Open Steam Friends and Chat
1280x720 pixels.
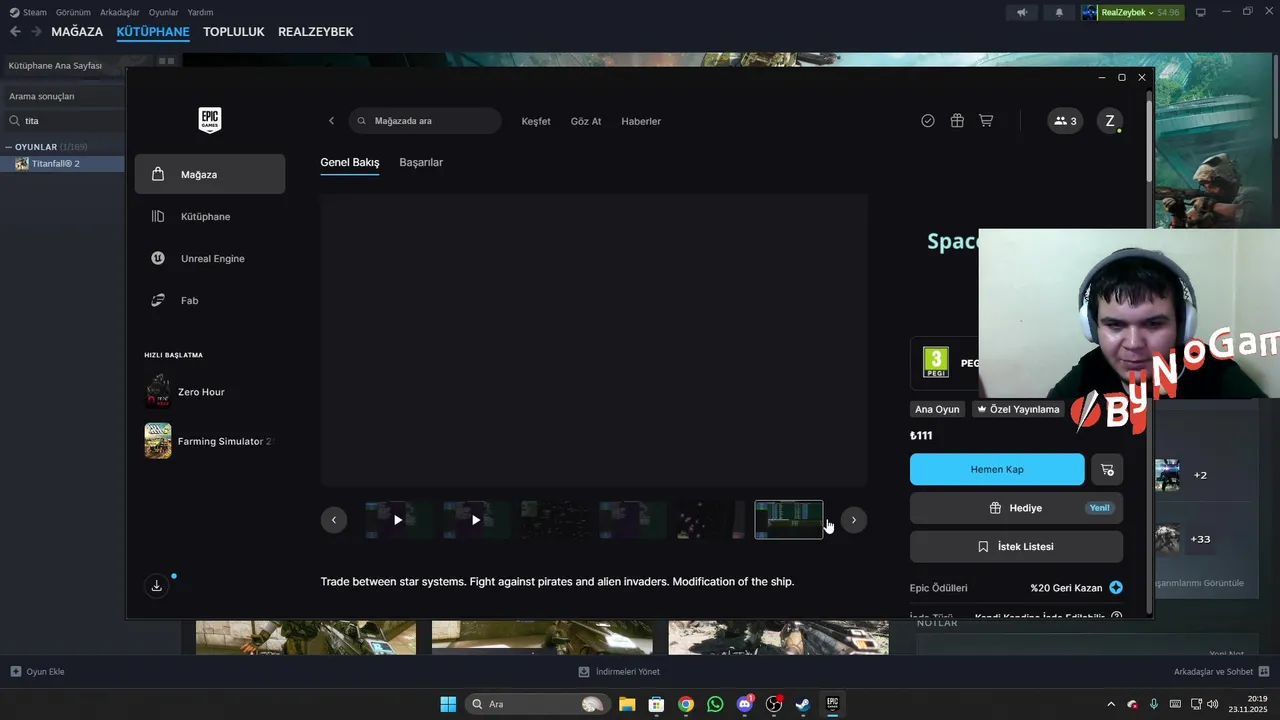pos(1221,672)
